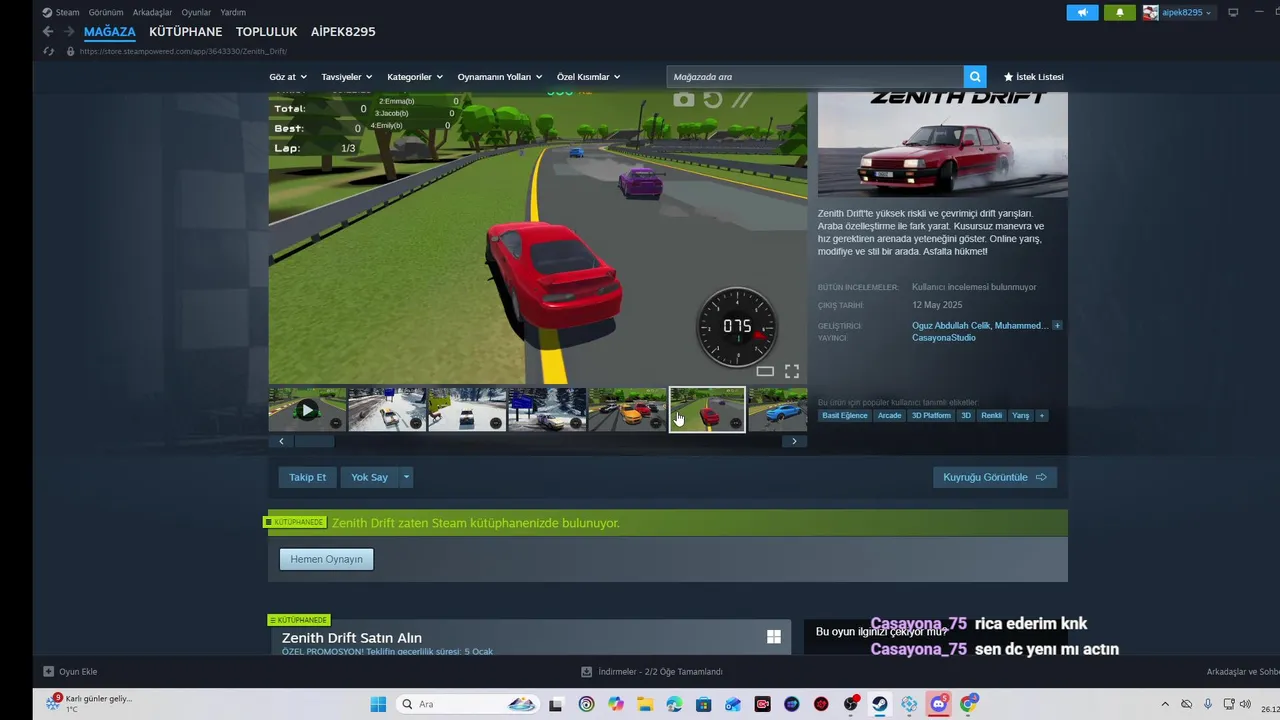Click the Kuyruğu Görüntüle button

pos(995,477)
